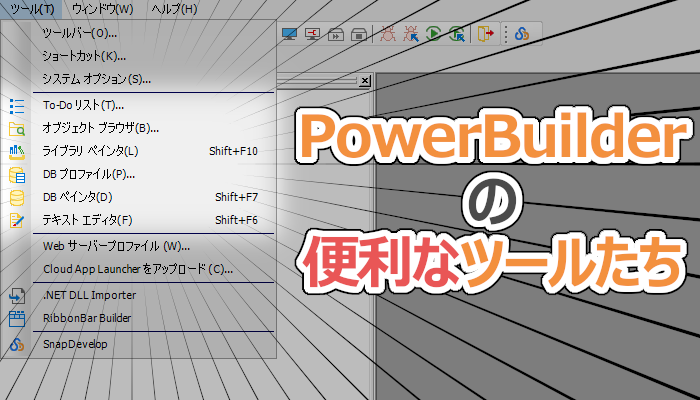The height and width of the screenshot is (400, 700).
Task: Click the text editor pencil icon
Action: (17, 221)
